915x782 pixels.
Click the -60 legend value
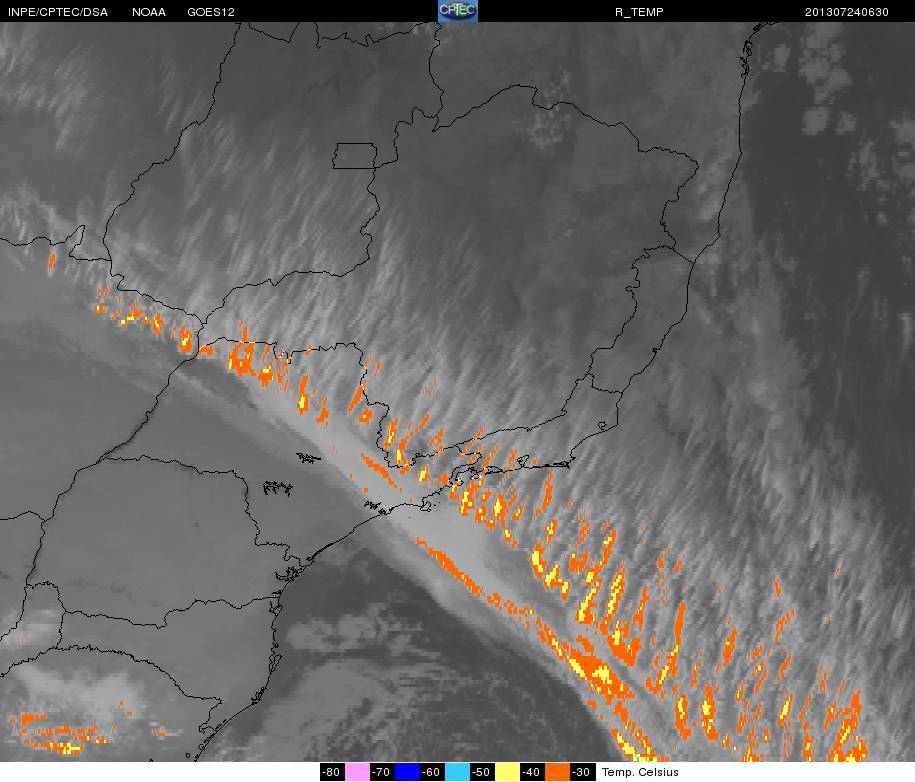click(x=431, y=772)
